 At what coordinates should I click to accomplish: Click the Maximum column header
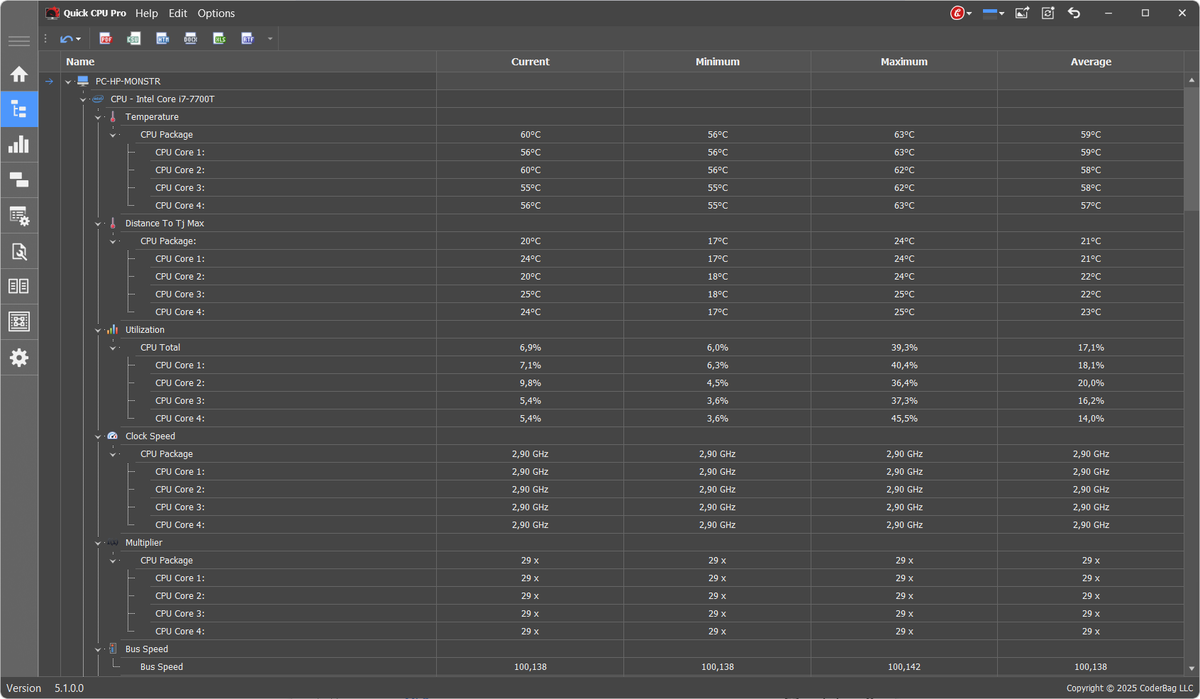[x=904, y=62]
